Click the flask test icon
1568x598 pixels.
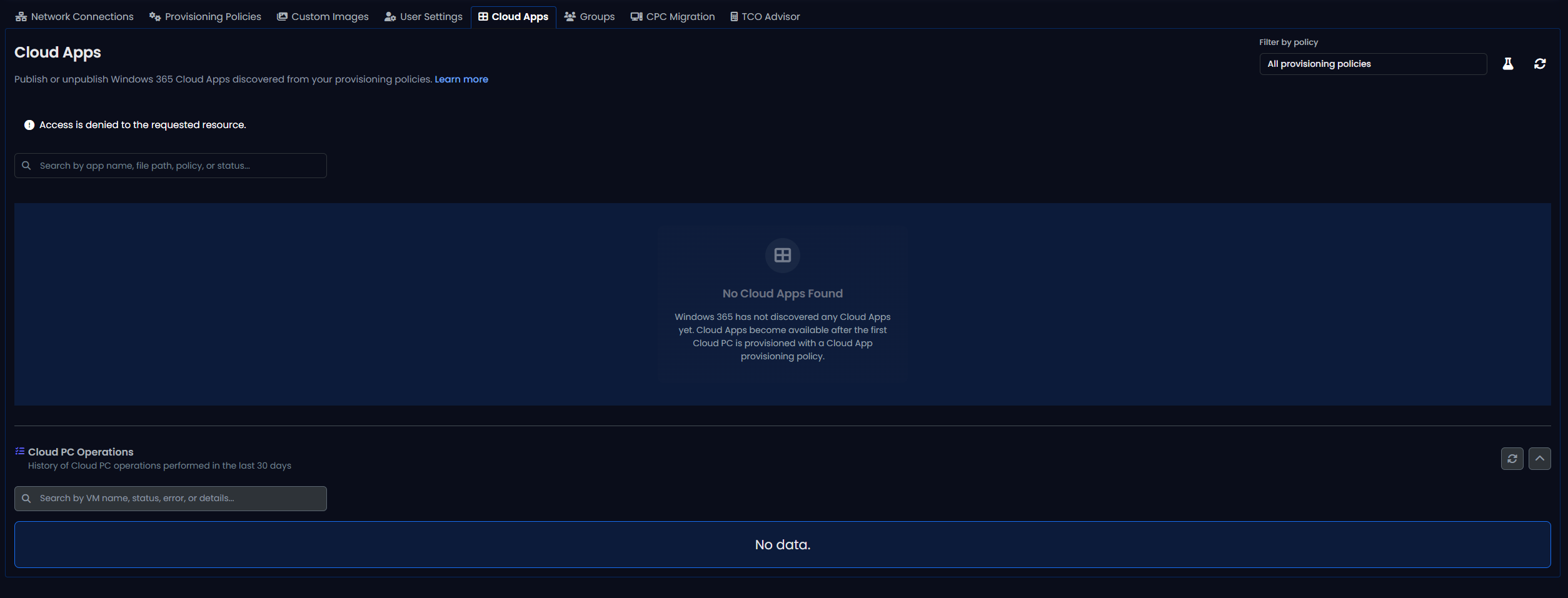click(1508, 64)
